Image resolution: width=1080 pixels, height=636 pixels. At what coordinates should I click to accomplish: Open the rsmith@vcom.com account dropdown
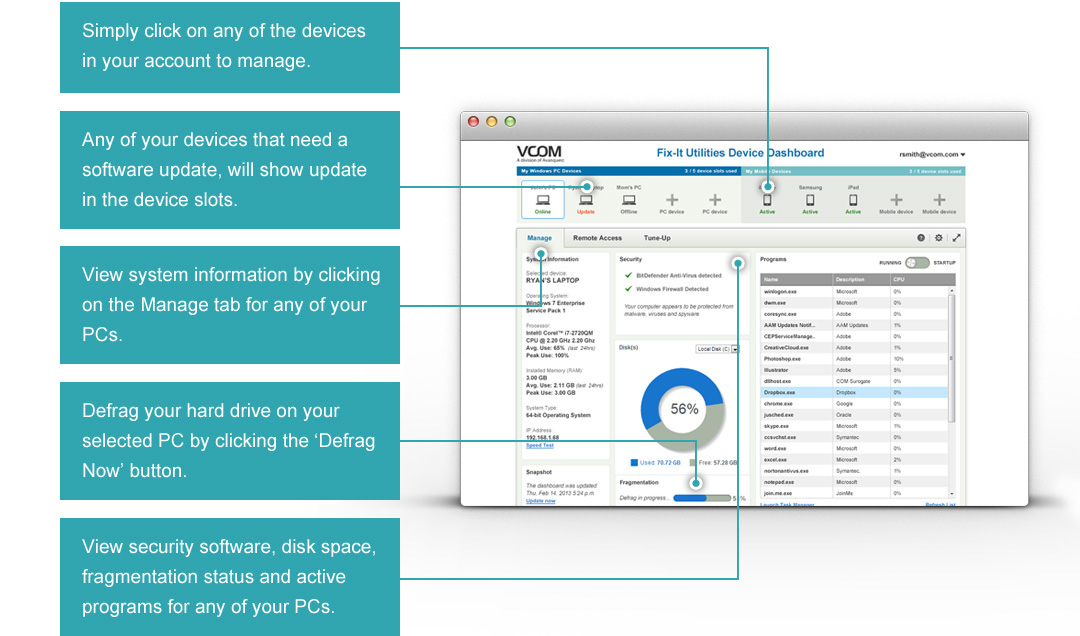pos(932,154)
